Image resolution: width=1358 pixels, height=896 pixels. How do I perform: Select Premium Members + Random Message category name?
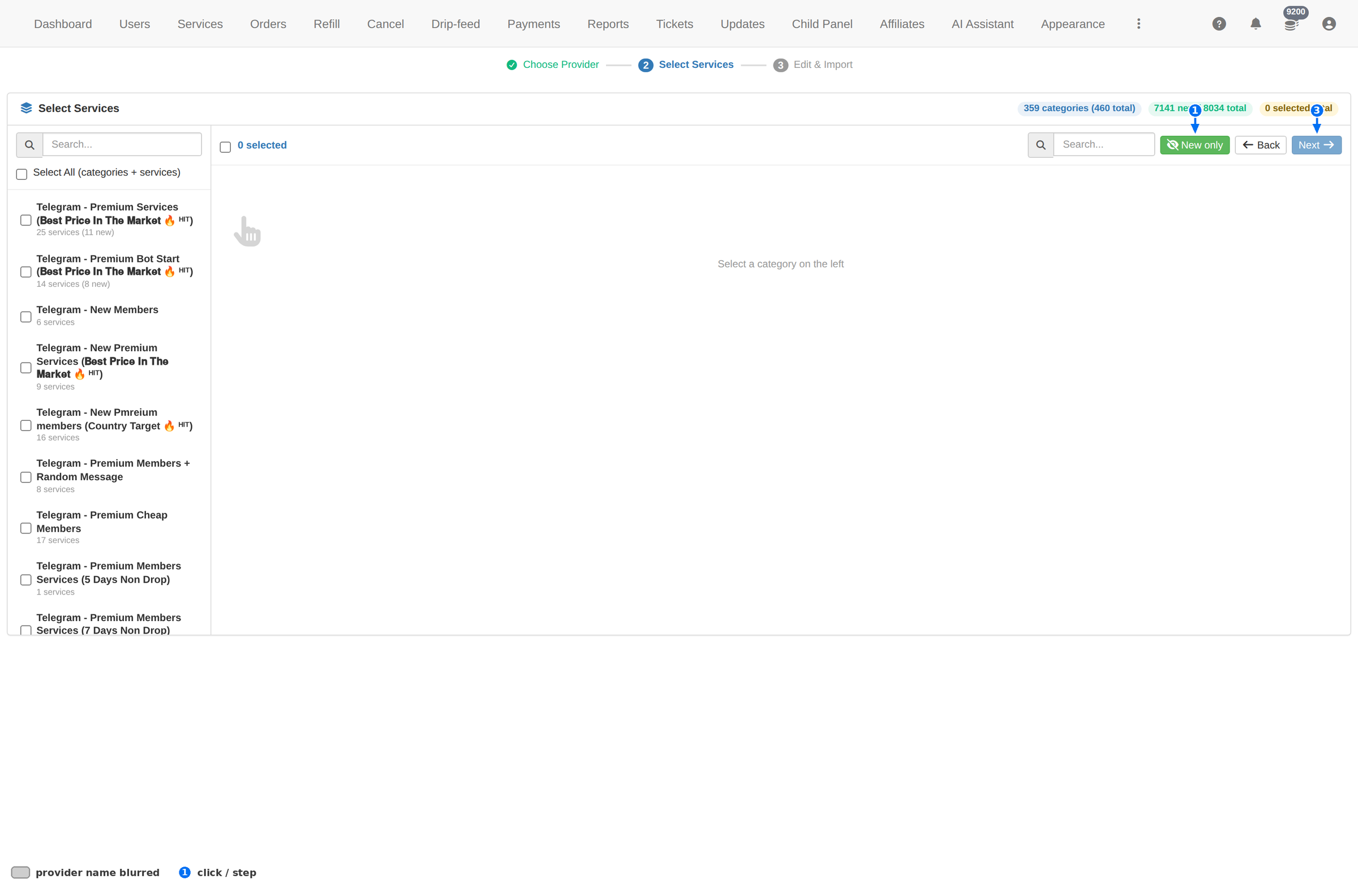point(113,470)
